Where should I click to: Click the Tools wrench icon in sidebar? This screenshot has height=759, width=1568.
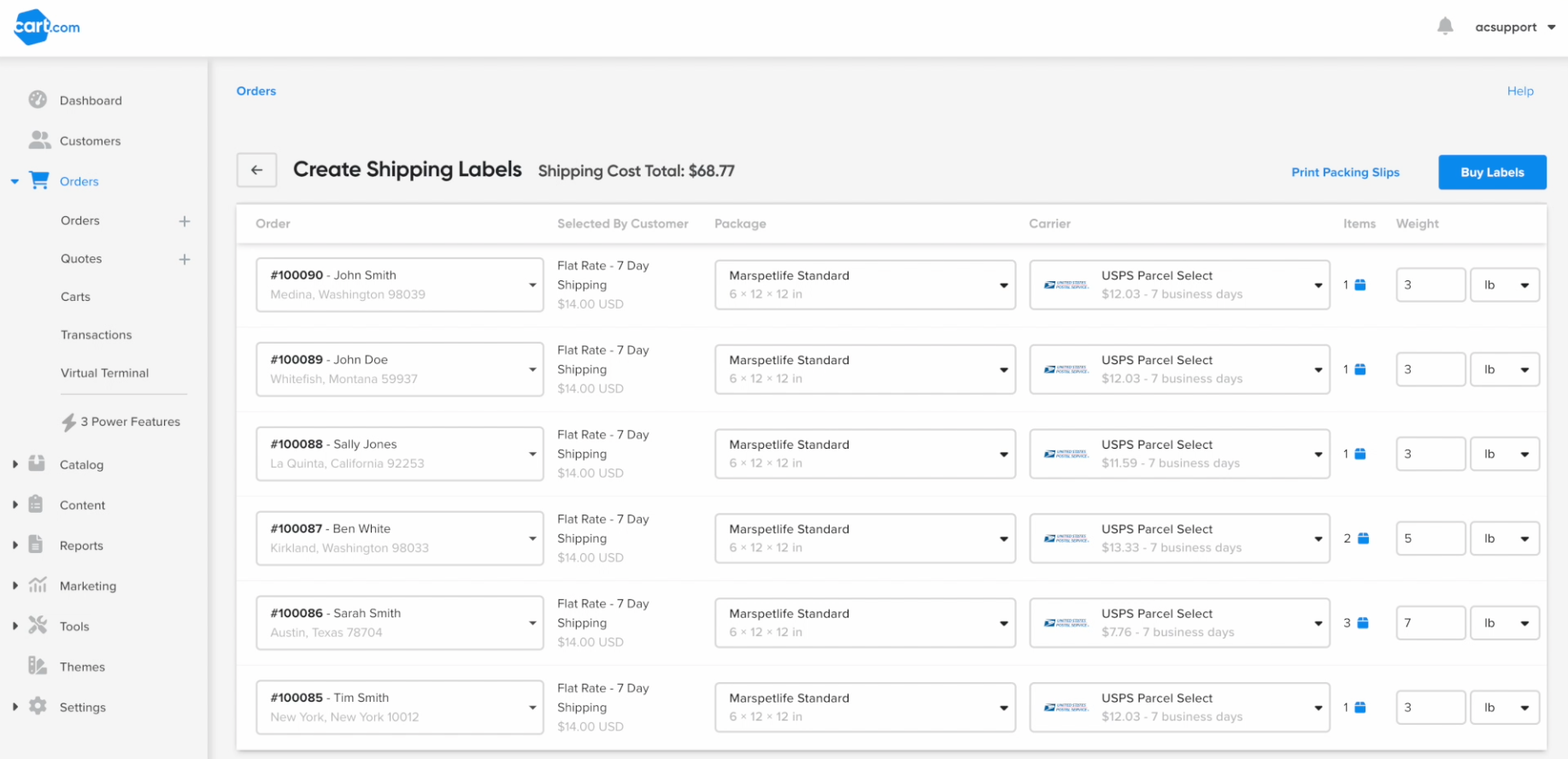(x=38, y=626)
